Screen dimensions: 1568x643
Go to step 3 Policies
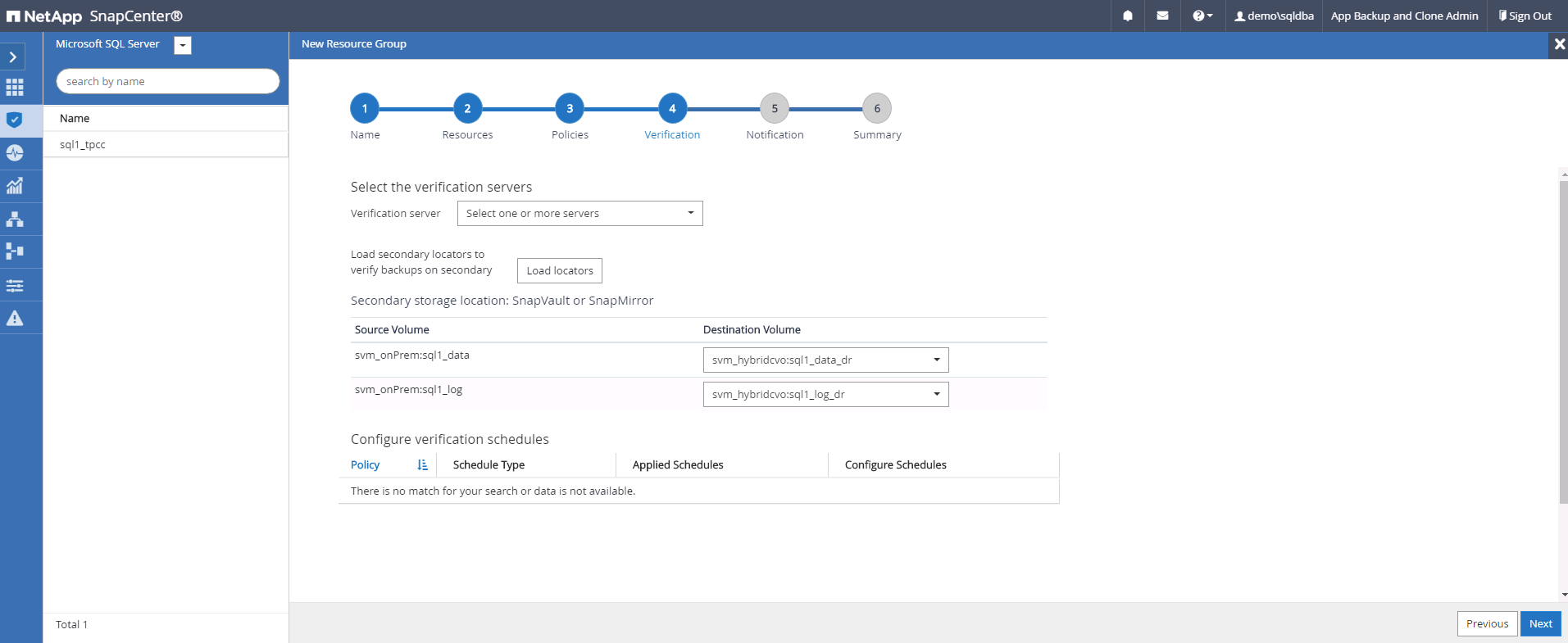pyautogui.click(x=570, y=108)
